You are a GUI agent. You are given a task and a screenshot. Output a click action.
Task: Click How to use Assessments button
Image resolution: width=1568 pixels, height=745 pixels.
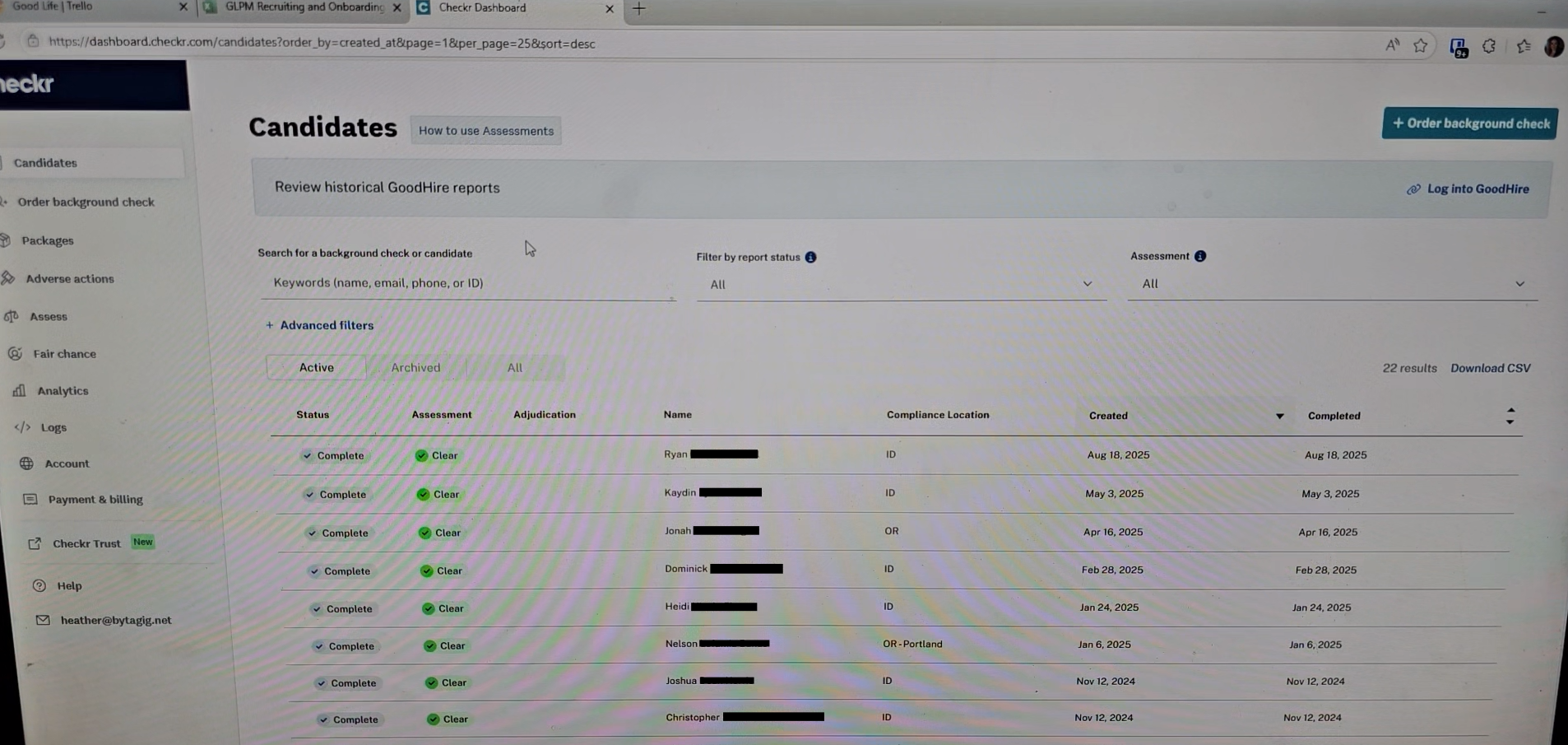coord(486,131)
